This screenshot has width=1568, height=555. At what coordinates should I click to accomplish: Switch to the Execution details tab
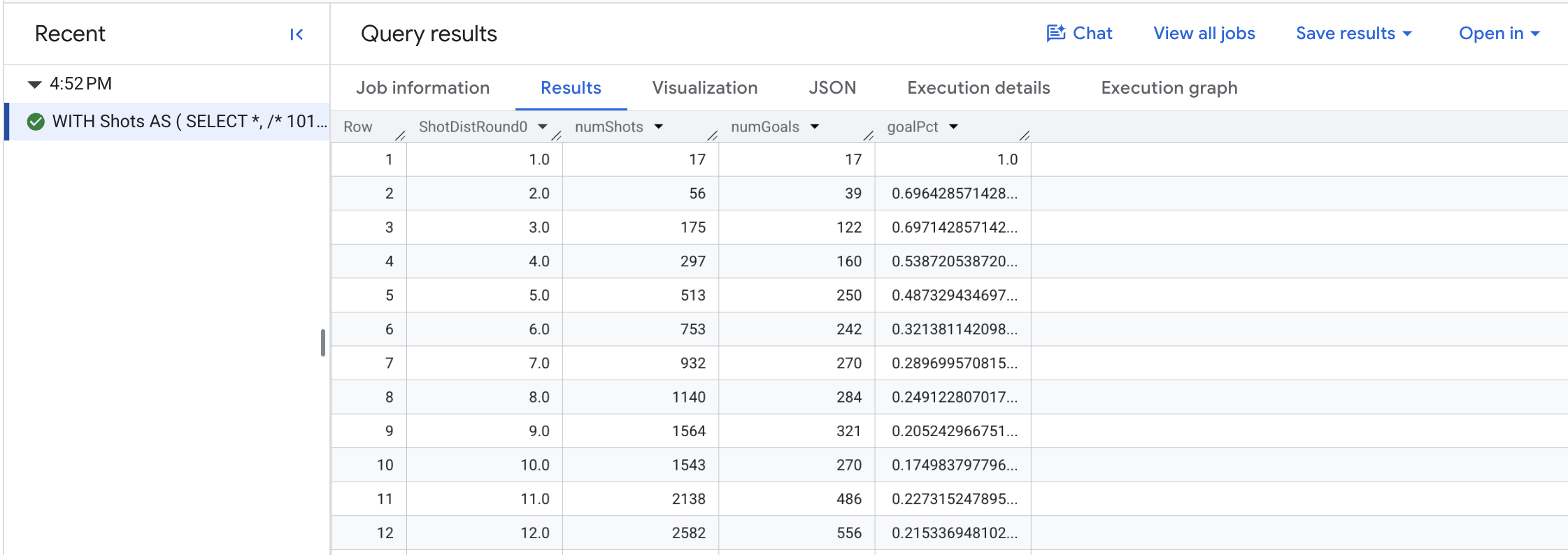point(978,88)
